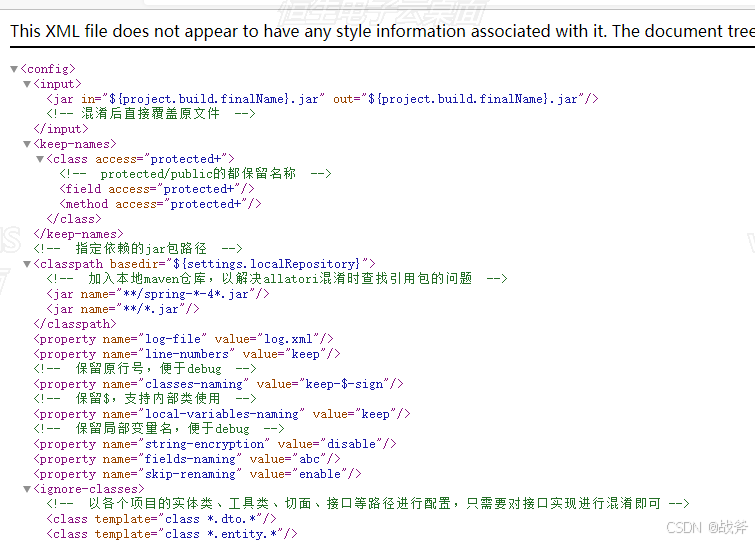Collapse the ignore-classes node
The width and height of the screenshot is (755, 541).
click(27, 489)
